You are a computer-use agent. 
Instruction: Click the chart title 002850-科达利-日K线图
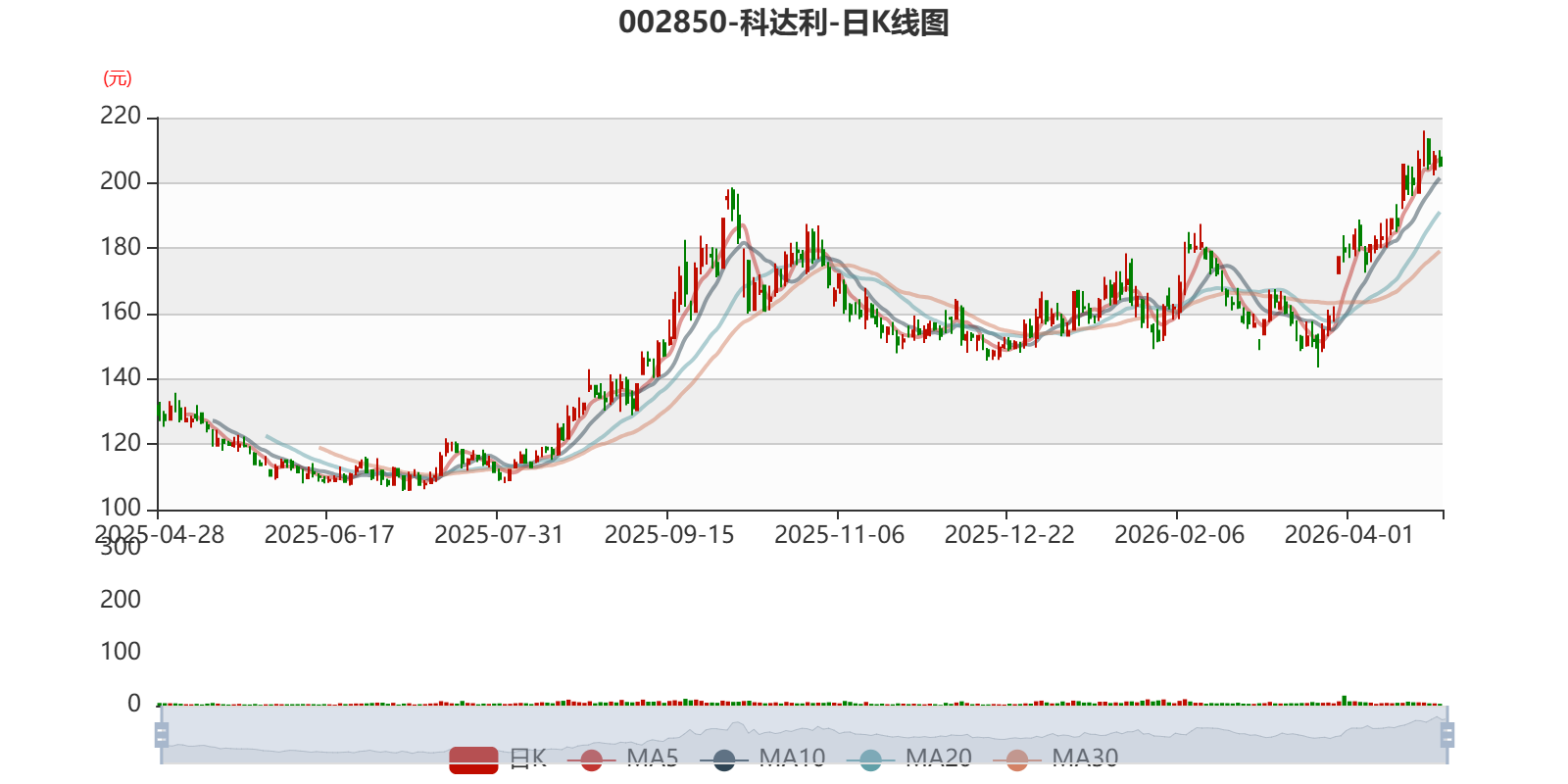(784, 23)
